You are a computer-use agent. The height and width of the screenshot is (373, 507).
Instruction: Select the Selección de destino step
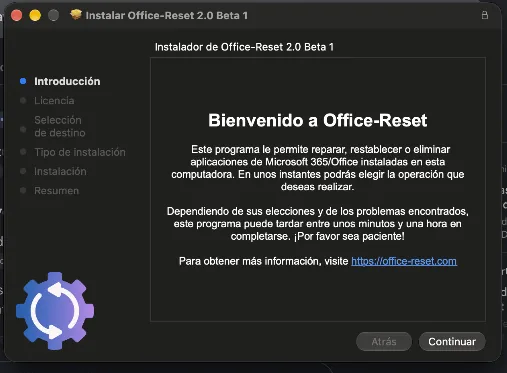pos(60,126)
